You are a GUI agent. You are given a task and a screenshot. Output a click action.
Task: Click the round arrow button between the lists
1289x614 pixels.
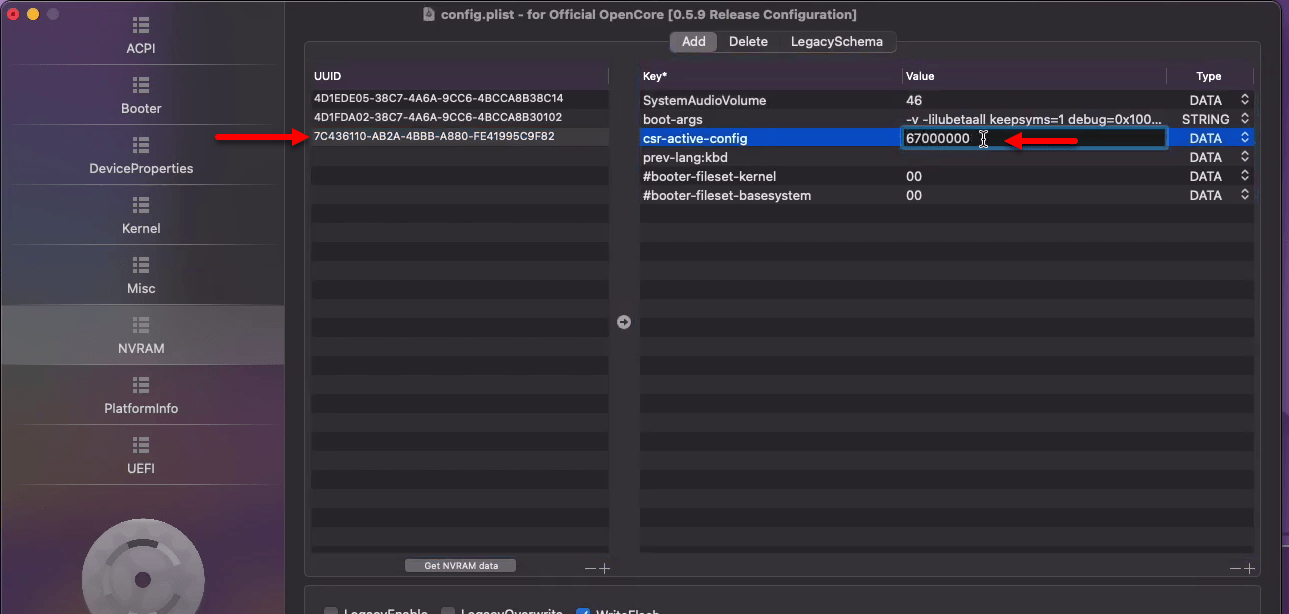click(624, 322)
